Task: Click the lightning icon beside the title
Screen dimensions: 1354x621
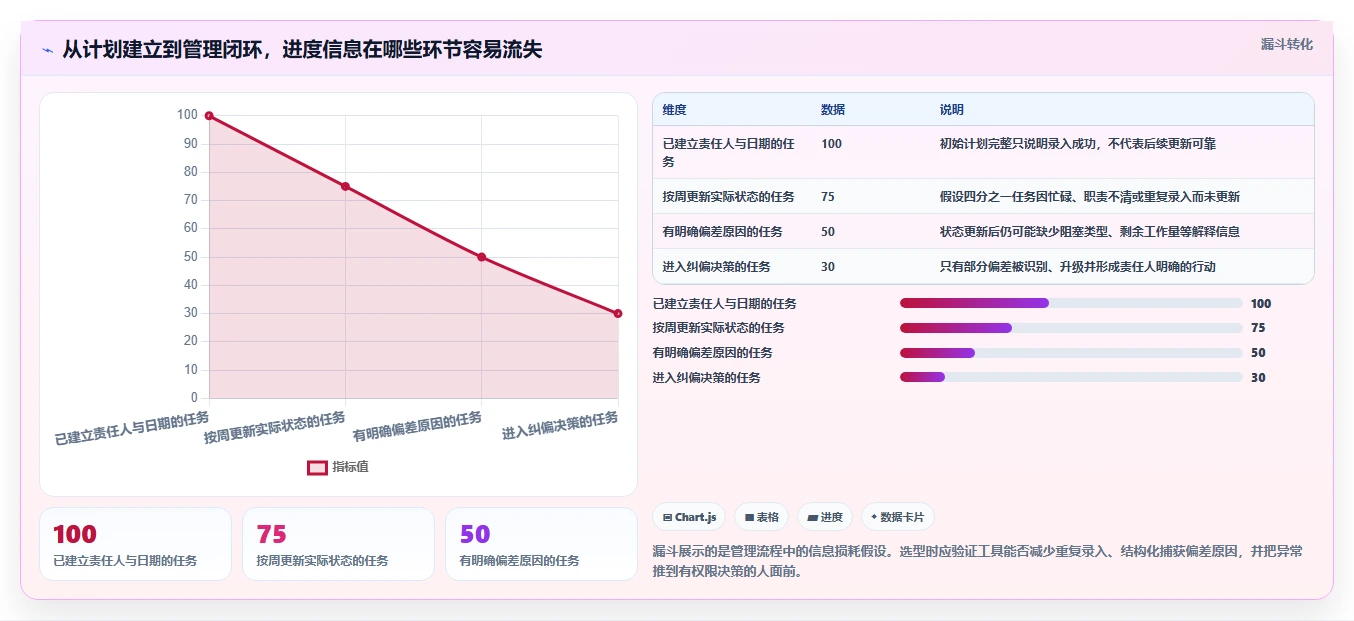Action: point(47,50)
